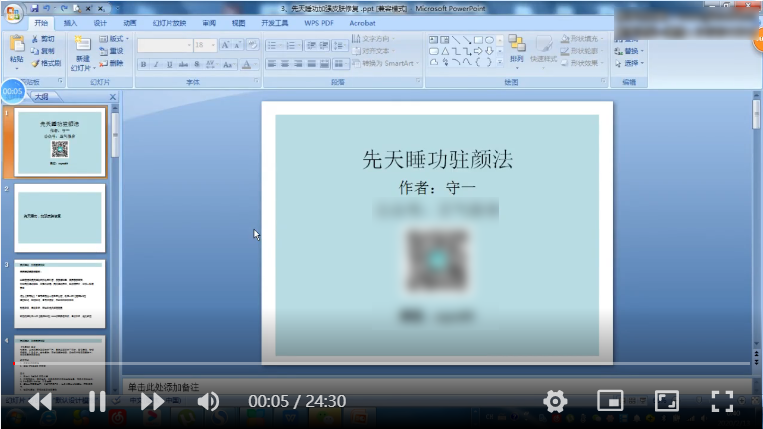The image size is (763, 429).
Task: Increase the font size
Action: tap(225, 45)
